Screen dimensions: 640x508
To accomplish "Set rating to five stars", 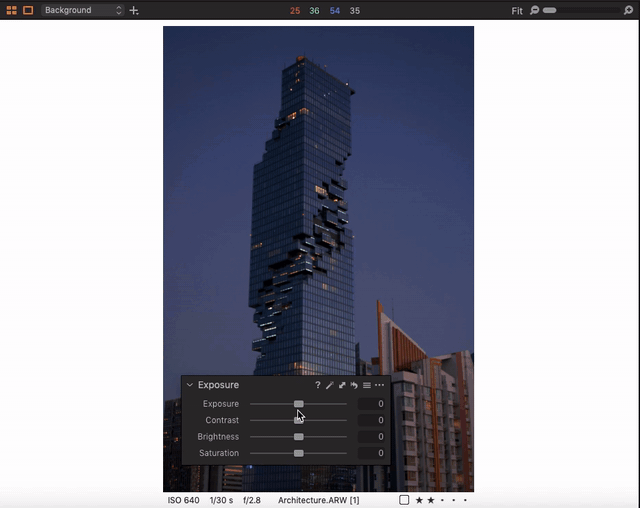I will [x=465, y=500].
